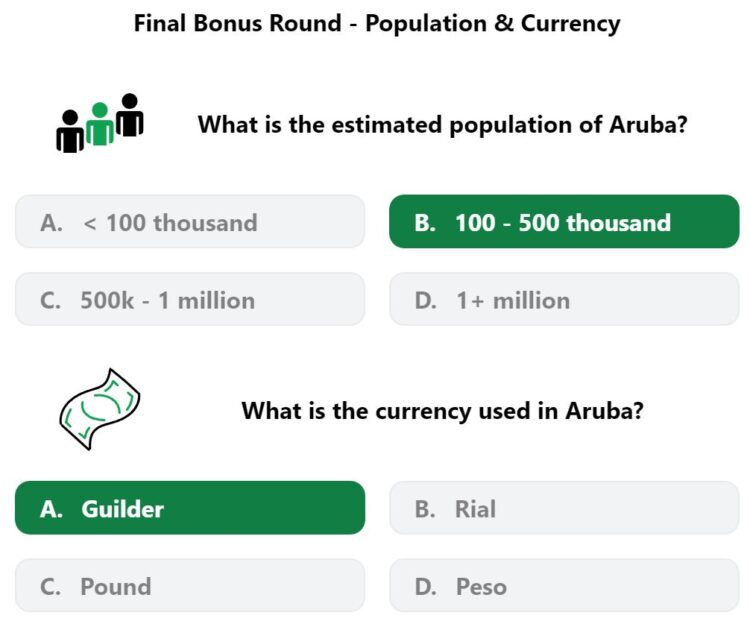The image size is (750, 624).
Task: Click the letter B of highlighted population answer
Action: click(x=425, y=223)
